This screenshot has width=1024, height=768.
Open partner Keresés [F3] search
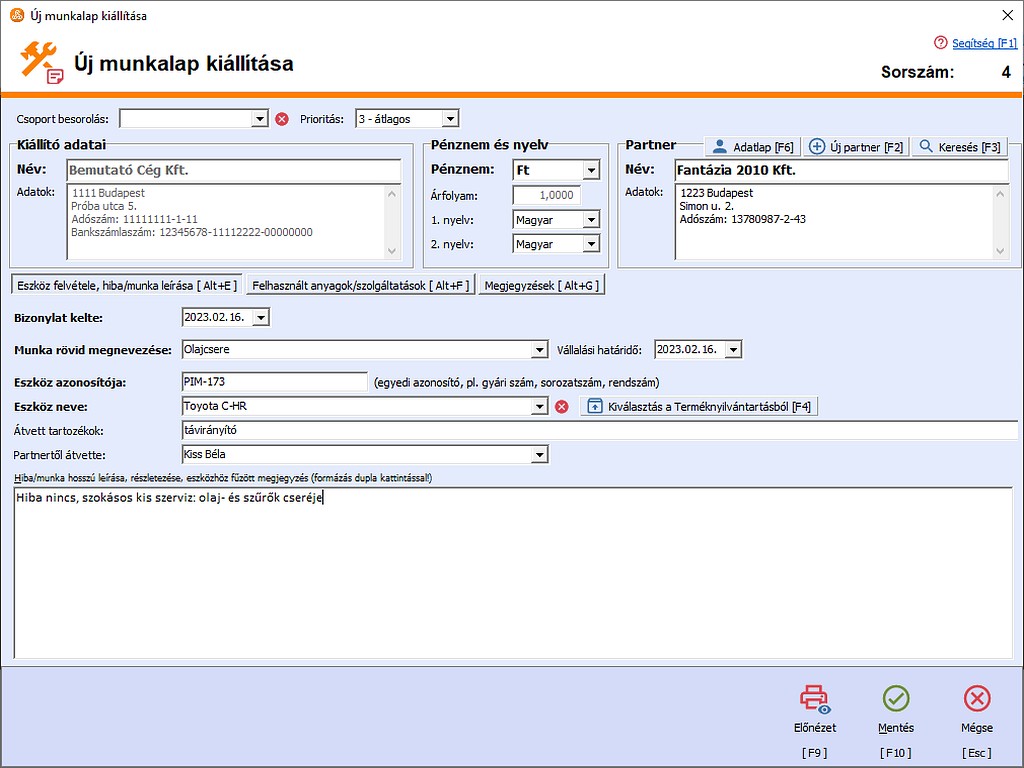[x=960, y=147]
